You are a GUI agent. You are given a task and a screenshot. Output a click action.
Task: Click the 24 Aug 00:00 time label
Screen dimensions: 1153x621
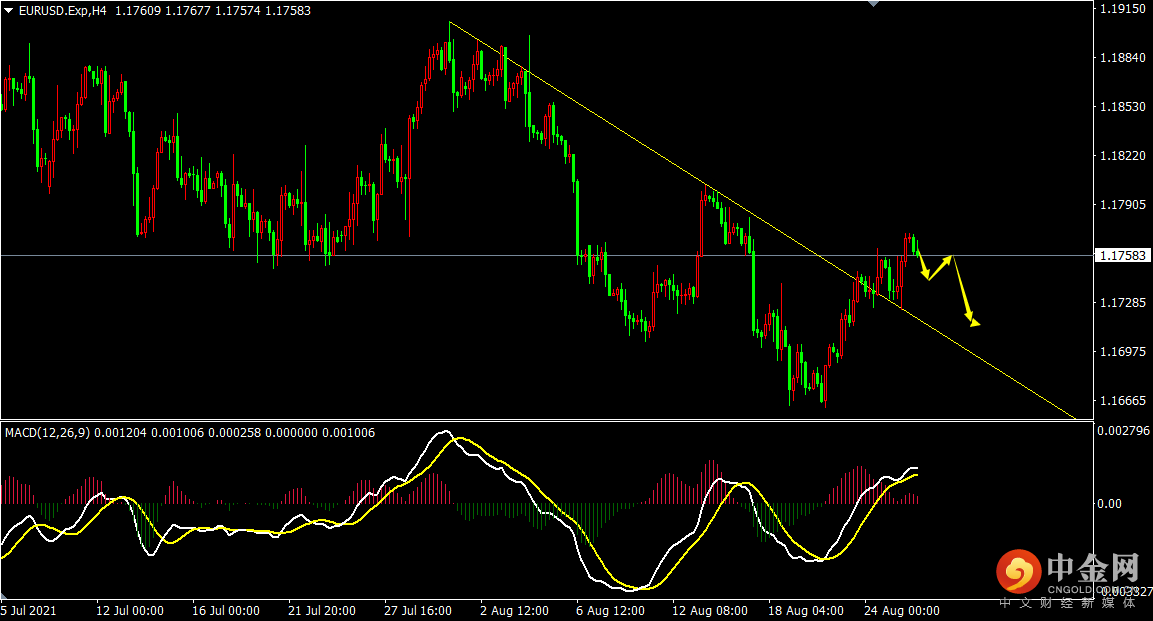[902, 611]
